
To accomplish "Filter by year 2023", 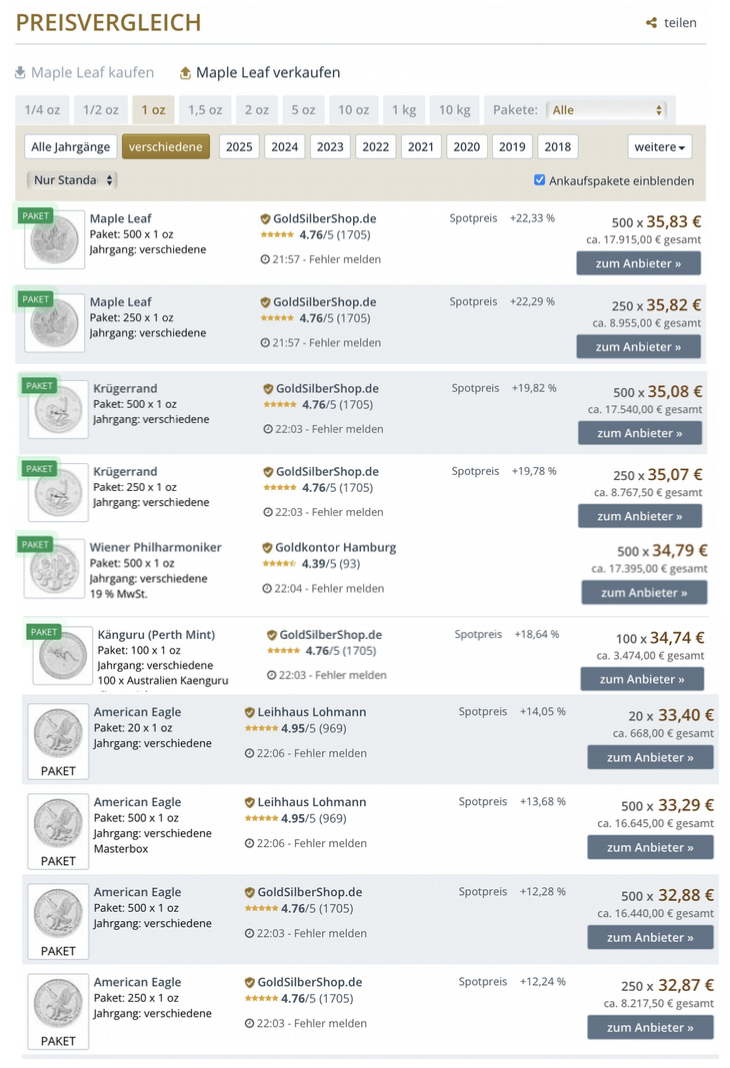I will (x=330, y=147).
